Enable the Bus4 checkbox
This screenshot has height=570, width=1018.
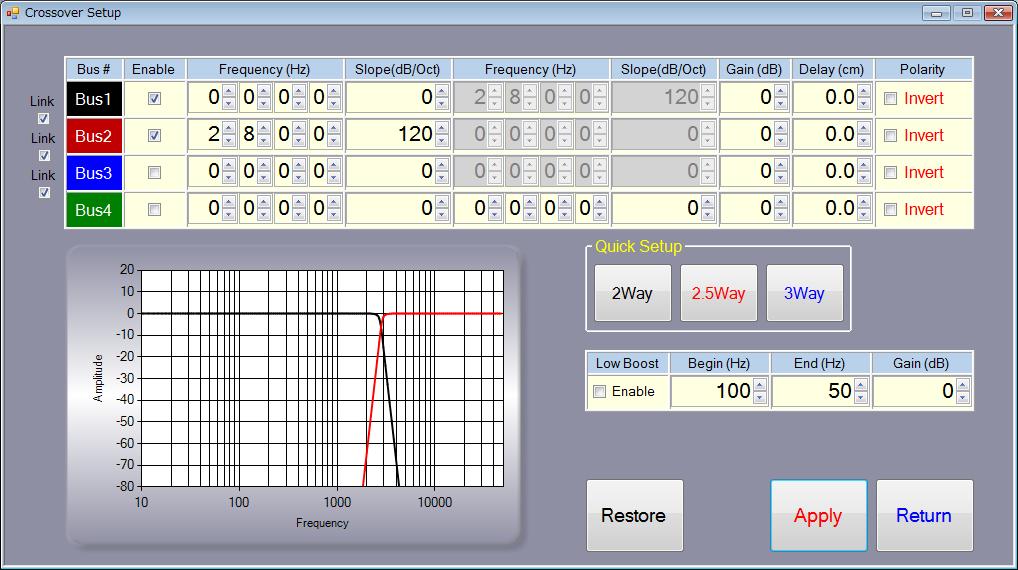[154, 210]
